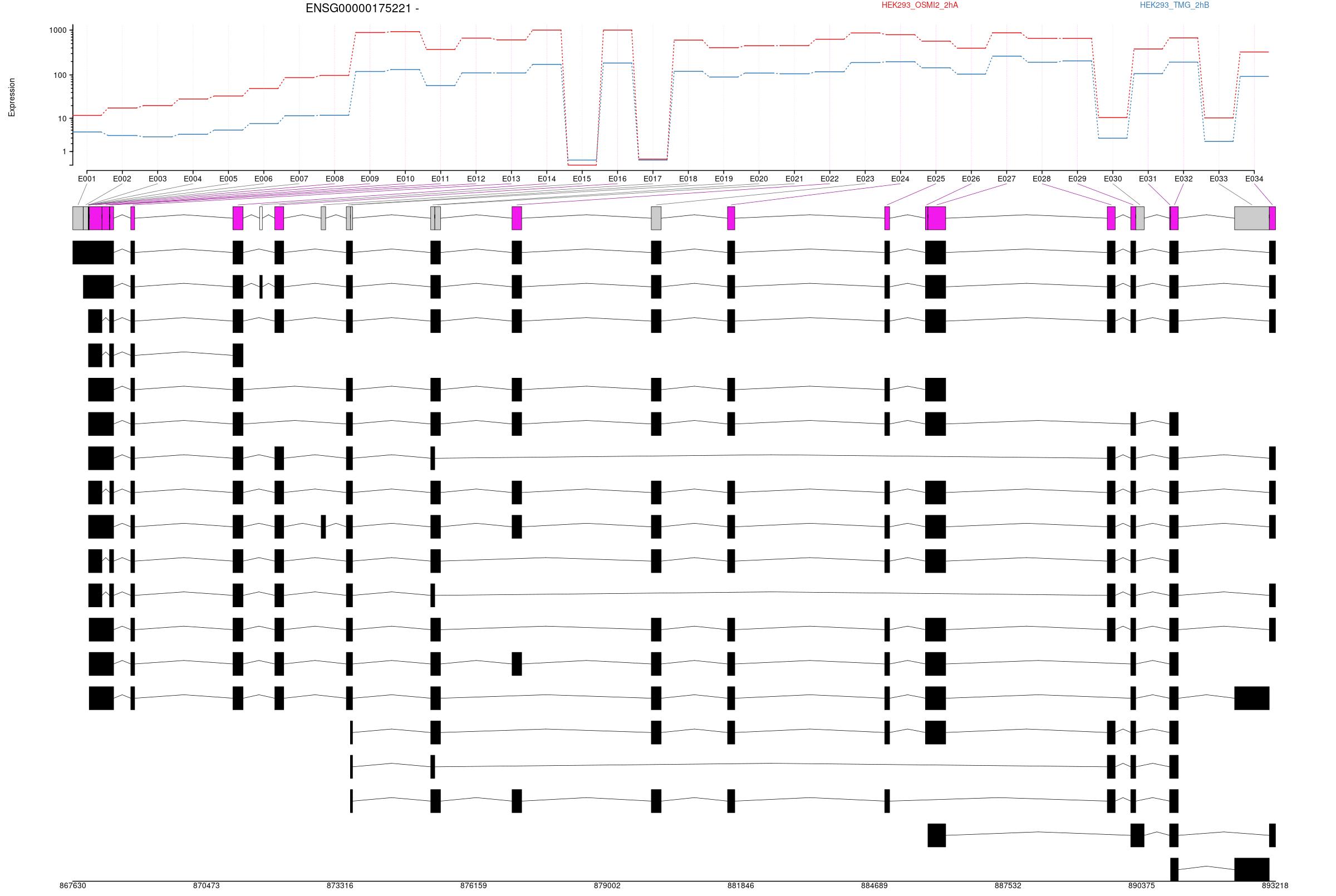Click exon label E024
This screenshot has width=1336, height=896.
(x=901, y=179)
